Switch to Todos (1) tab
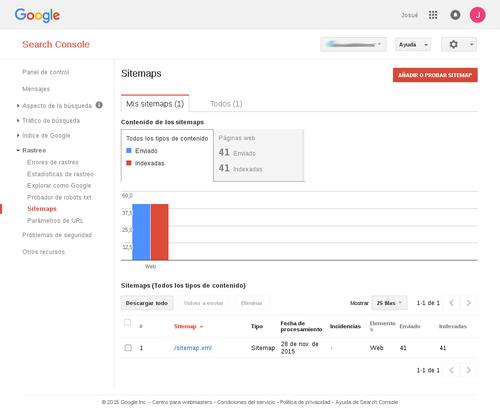The height and width of the screenshot is (408, 500). coord(226,104)
